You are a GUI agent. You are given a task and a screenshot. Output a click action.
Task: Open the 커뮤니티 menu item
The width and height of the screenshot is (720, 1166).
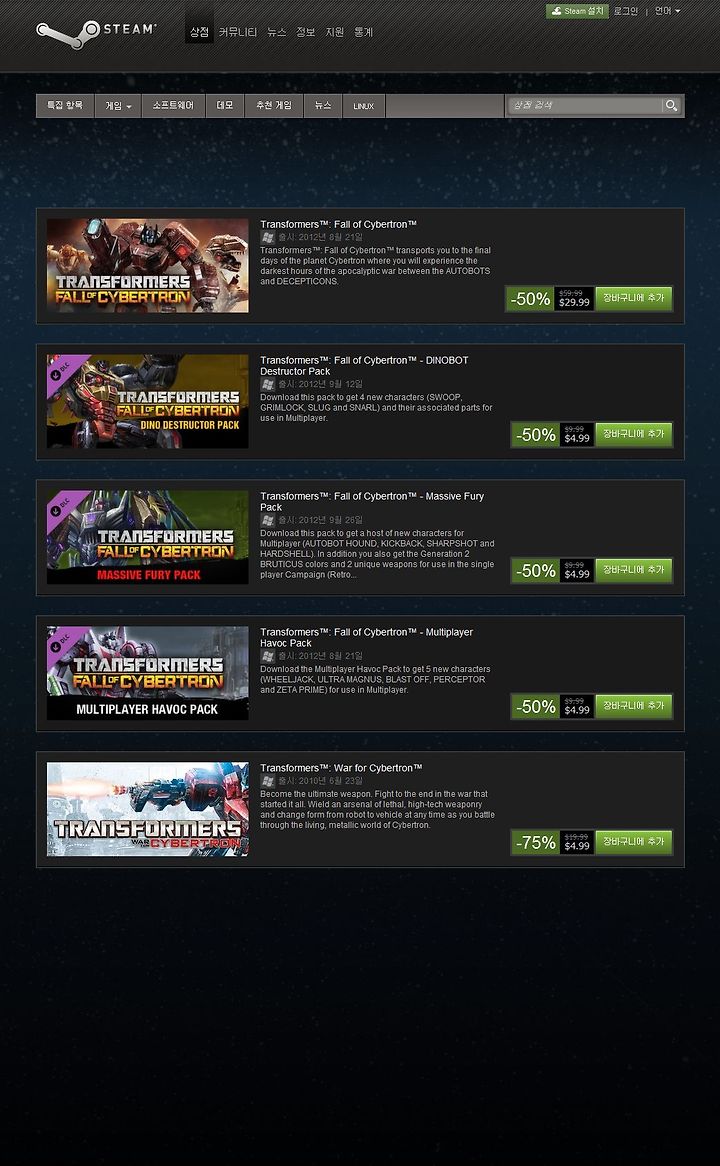(238, 32)
